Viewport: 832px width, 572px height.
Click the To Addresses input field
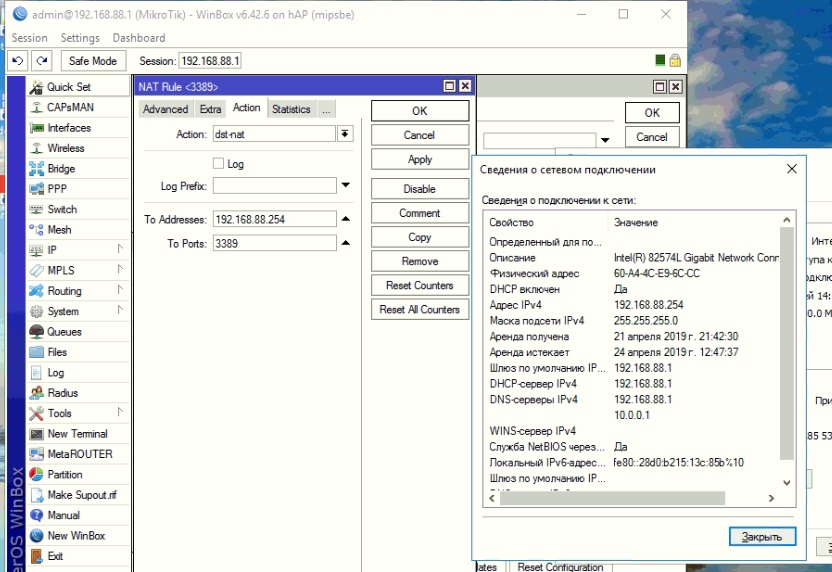point(274,219)
